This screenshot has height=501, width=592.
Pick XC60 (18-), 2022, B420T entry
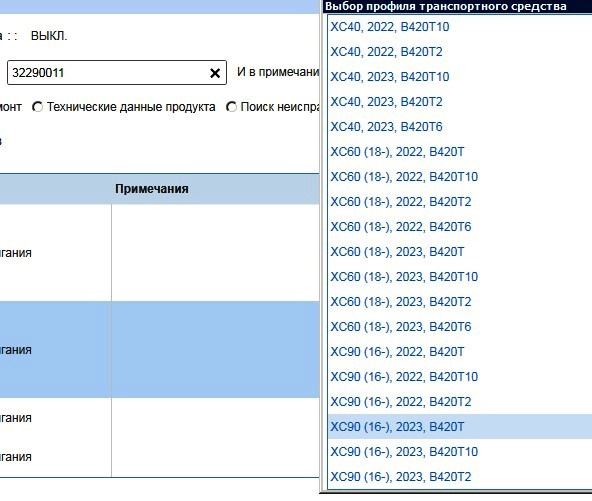coord(460,152)
